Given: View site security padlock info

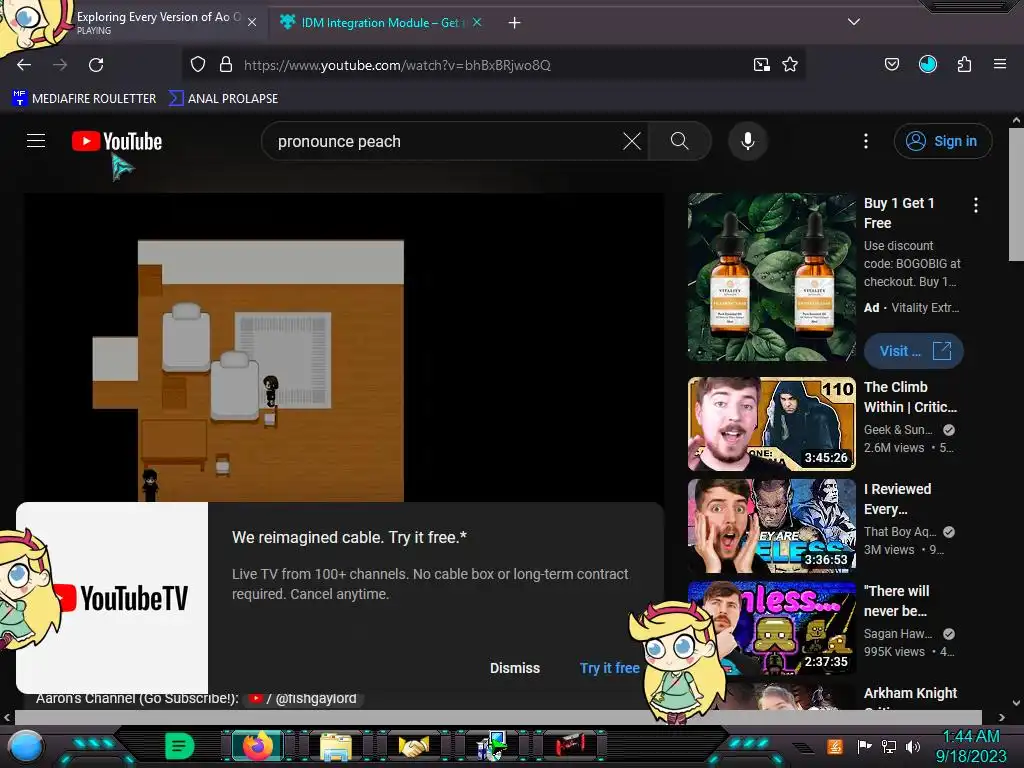Looking at the screenshot, I should pos(226,65).
